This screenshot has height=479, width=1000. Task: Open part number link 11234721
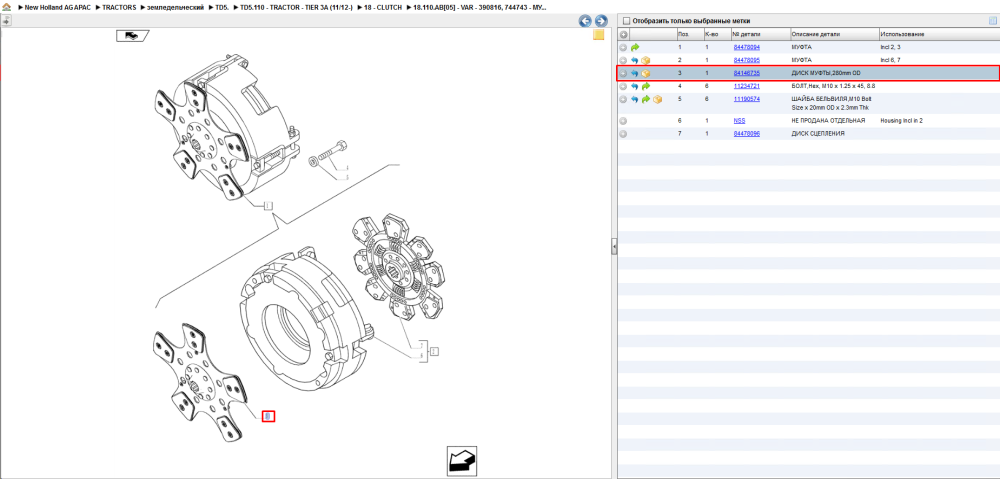coord(746,85)
